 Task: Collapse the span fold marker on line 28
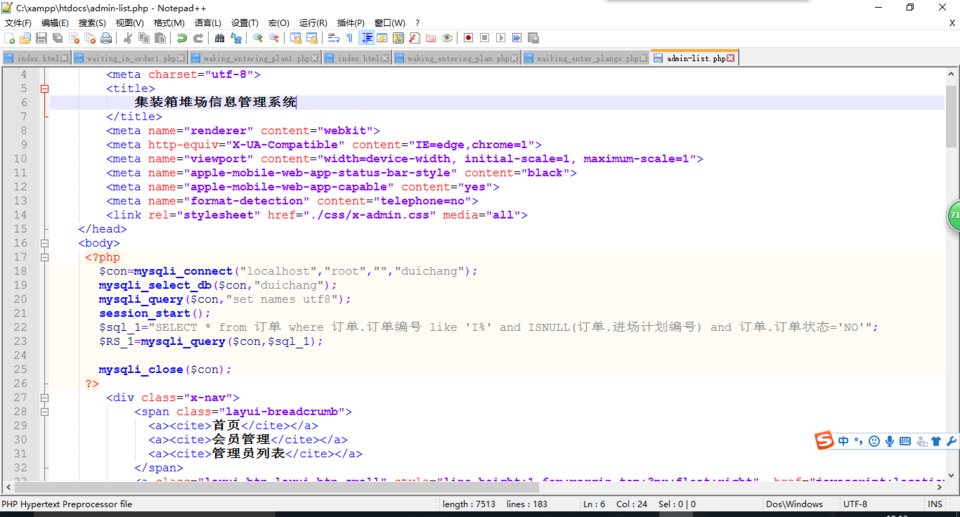point(45,412)
